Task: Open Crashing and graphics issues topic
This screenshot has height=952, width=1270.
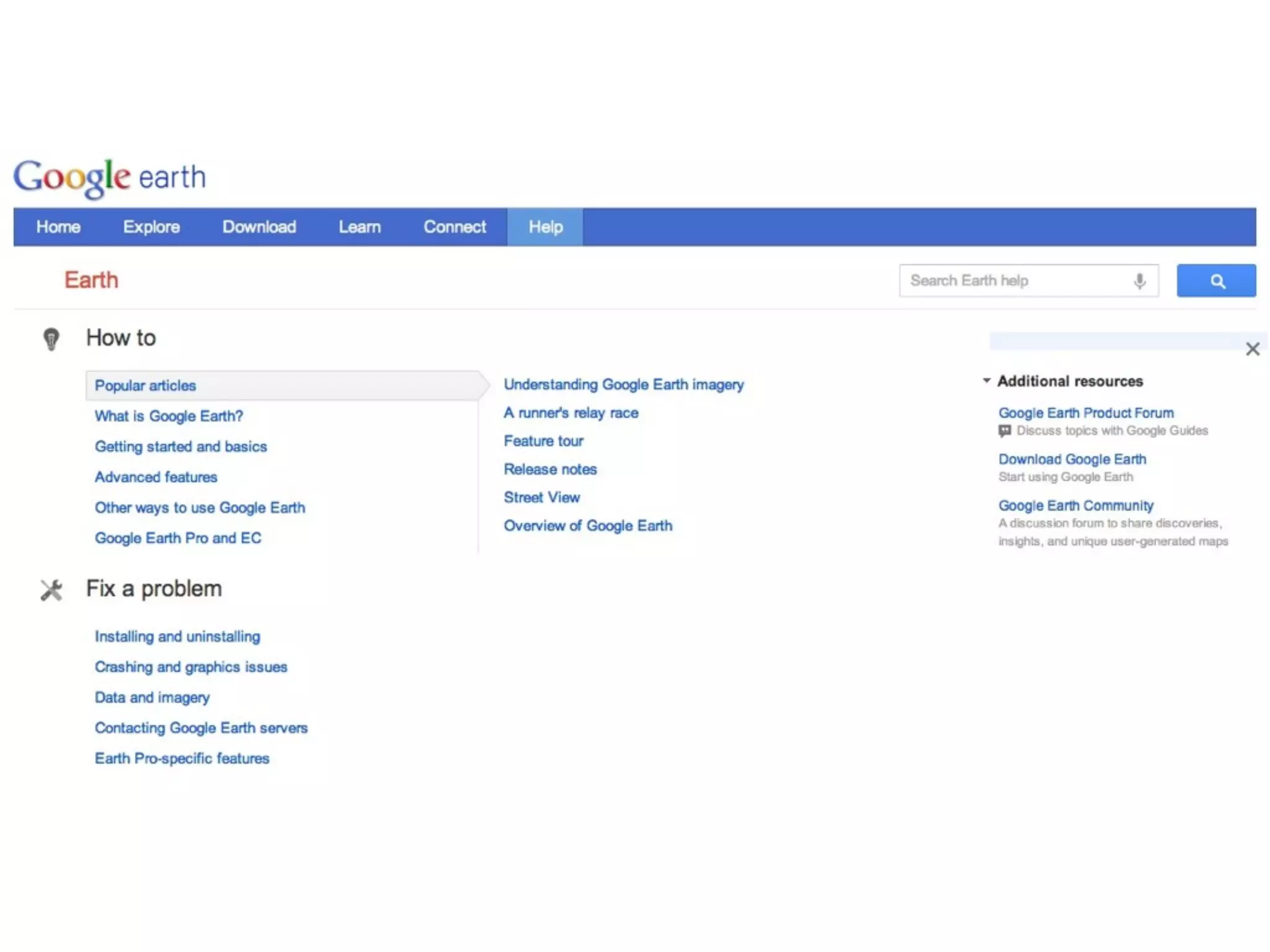Action: (x=191, y=667)
